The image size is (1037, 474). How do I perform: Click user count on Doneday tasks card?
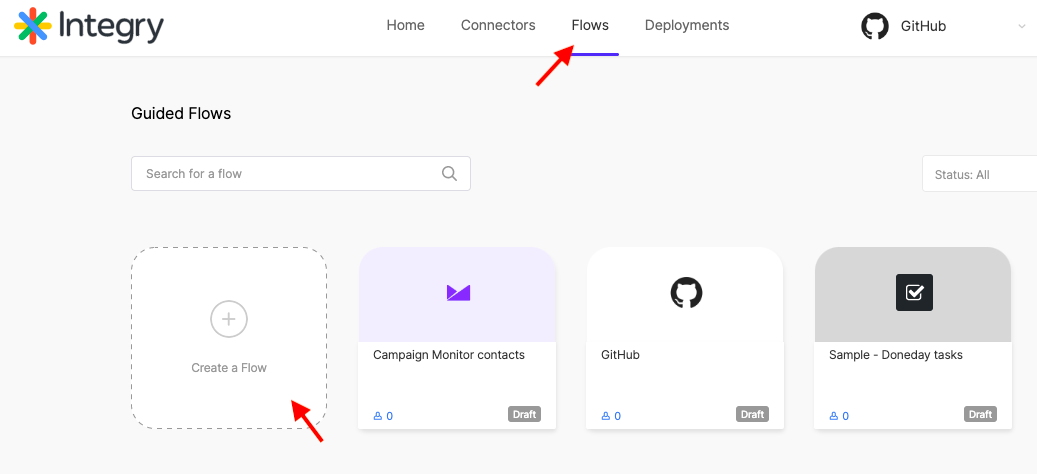coord(839,416)
